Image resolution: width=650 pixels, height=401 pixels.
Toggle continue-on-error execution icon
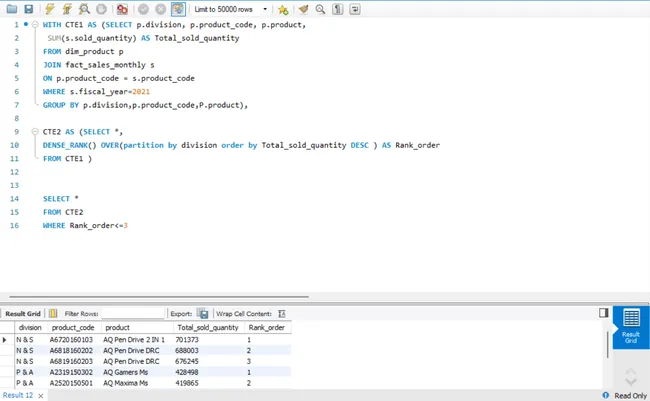[122, 9]
